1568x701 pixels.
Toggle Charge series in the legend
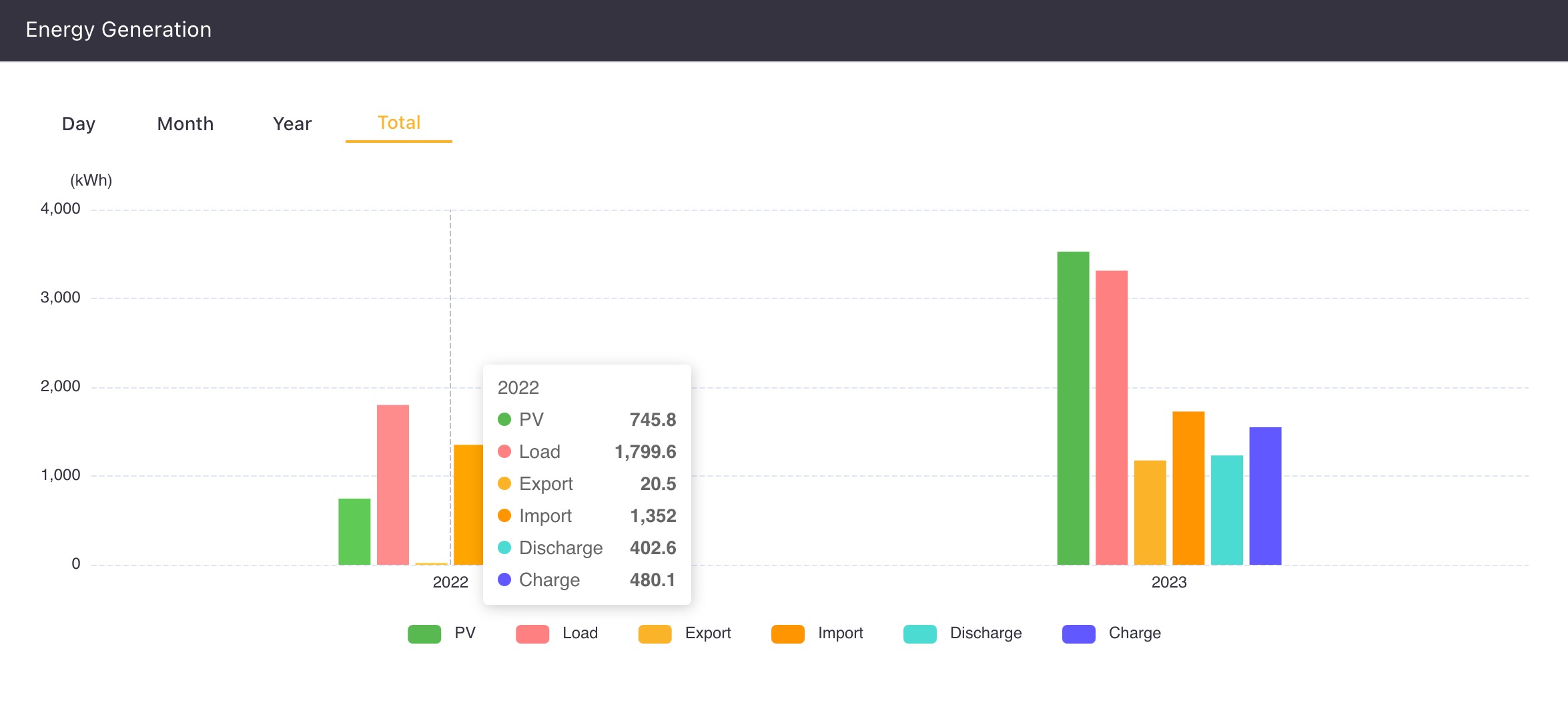[1112, 633]
